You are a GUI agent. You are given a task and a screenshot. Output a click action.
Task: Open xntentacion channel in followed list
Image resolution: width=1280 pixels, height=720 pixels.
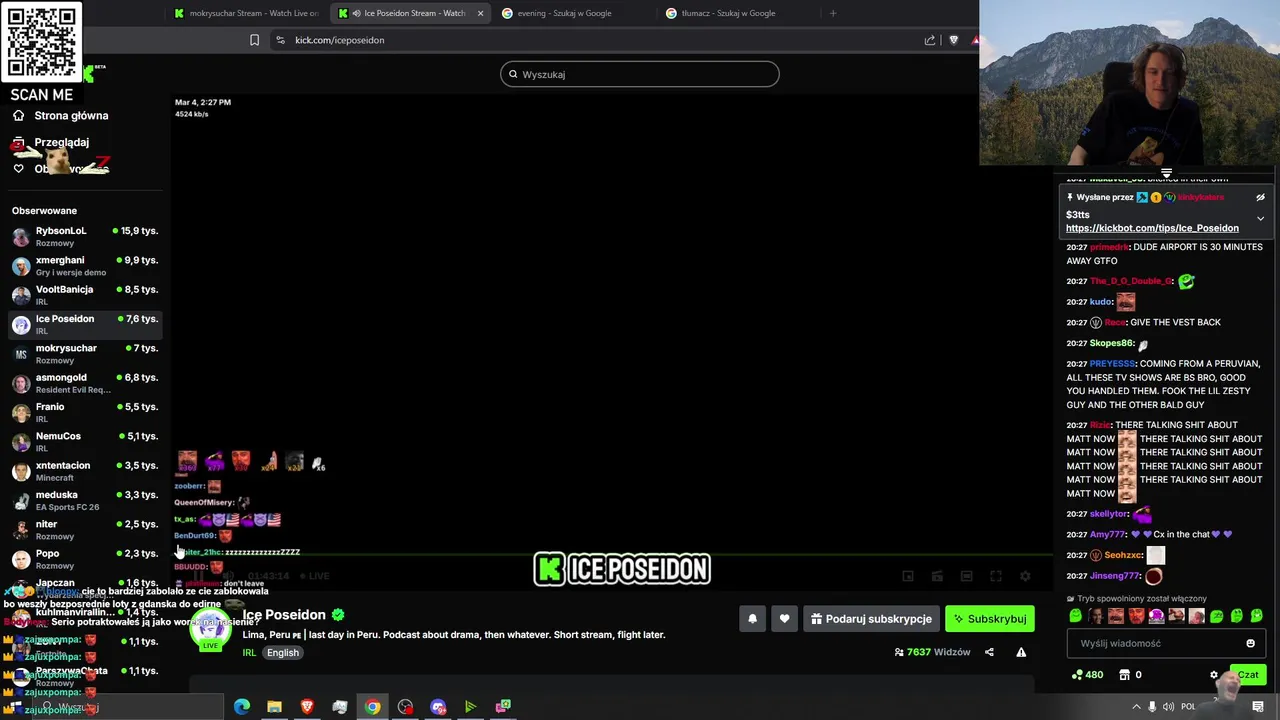pyautogui.click(x=85, y=471)
